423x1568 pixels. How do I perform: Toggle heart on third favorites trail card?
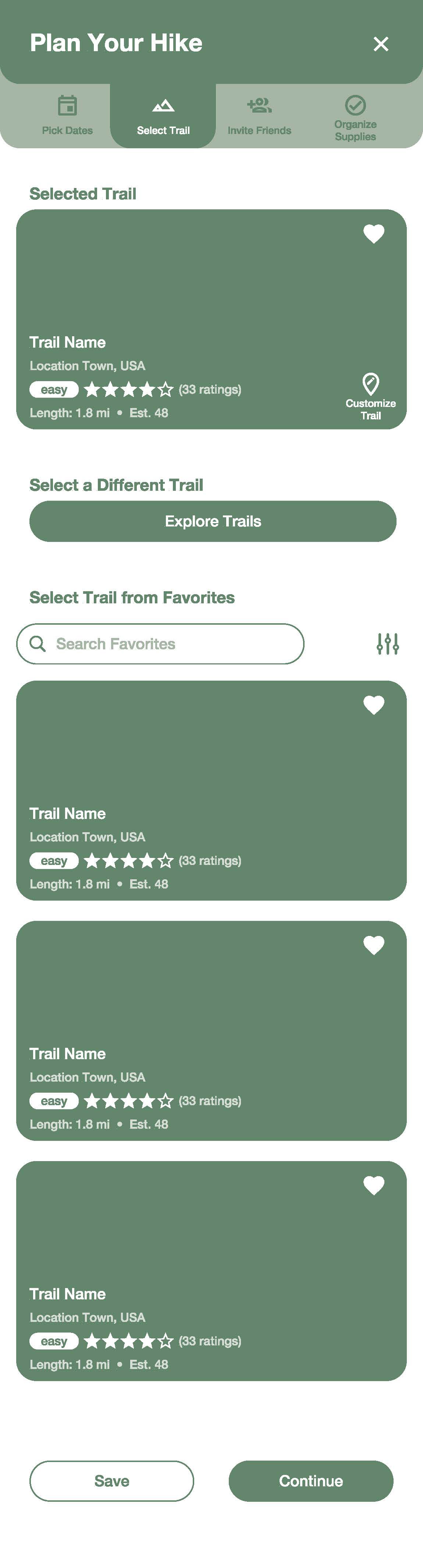(x=374, y=1185)
